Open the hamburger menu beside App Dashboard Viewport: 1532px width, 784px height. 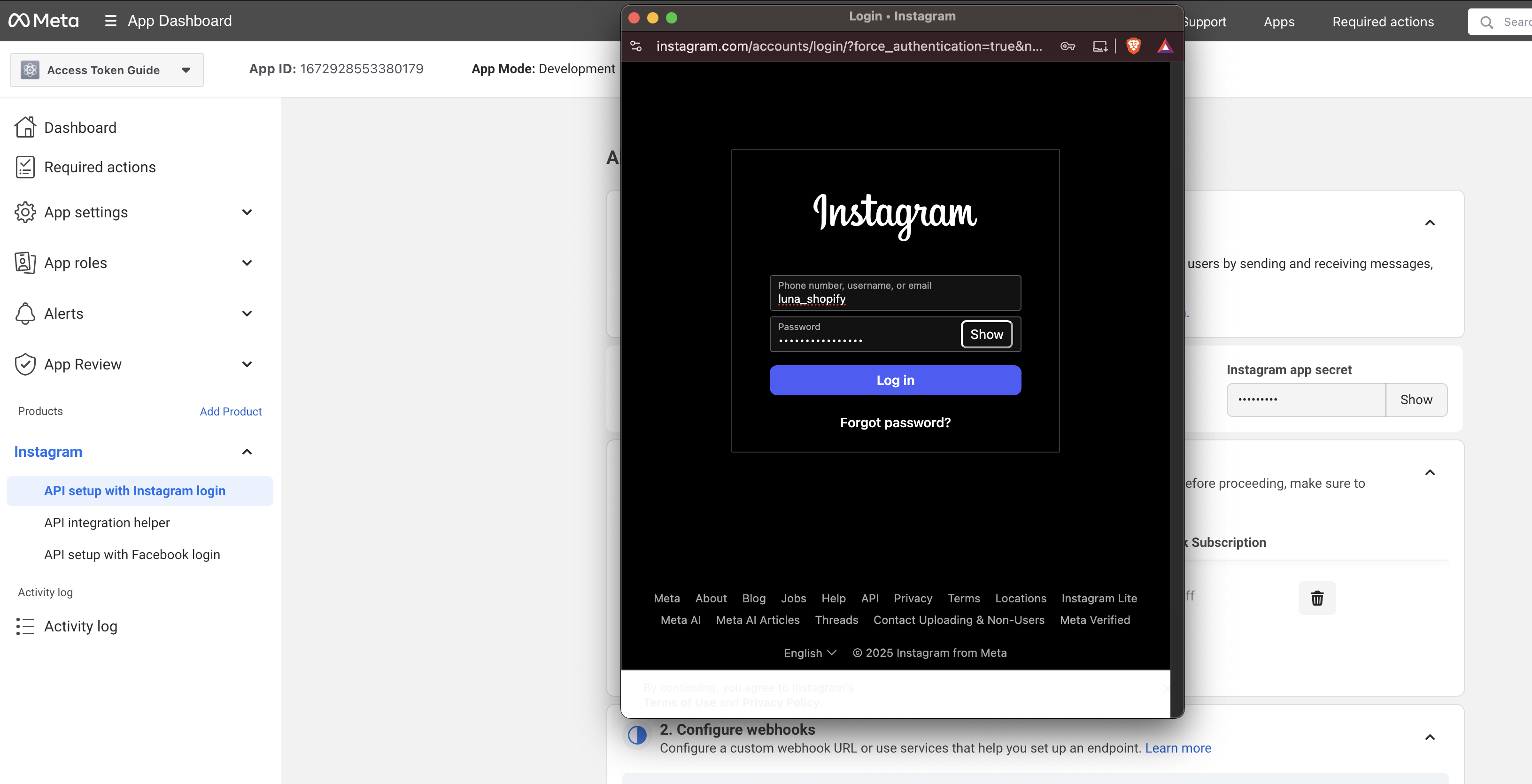pyautogui.click(x=110, y=21)
